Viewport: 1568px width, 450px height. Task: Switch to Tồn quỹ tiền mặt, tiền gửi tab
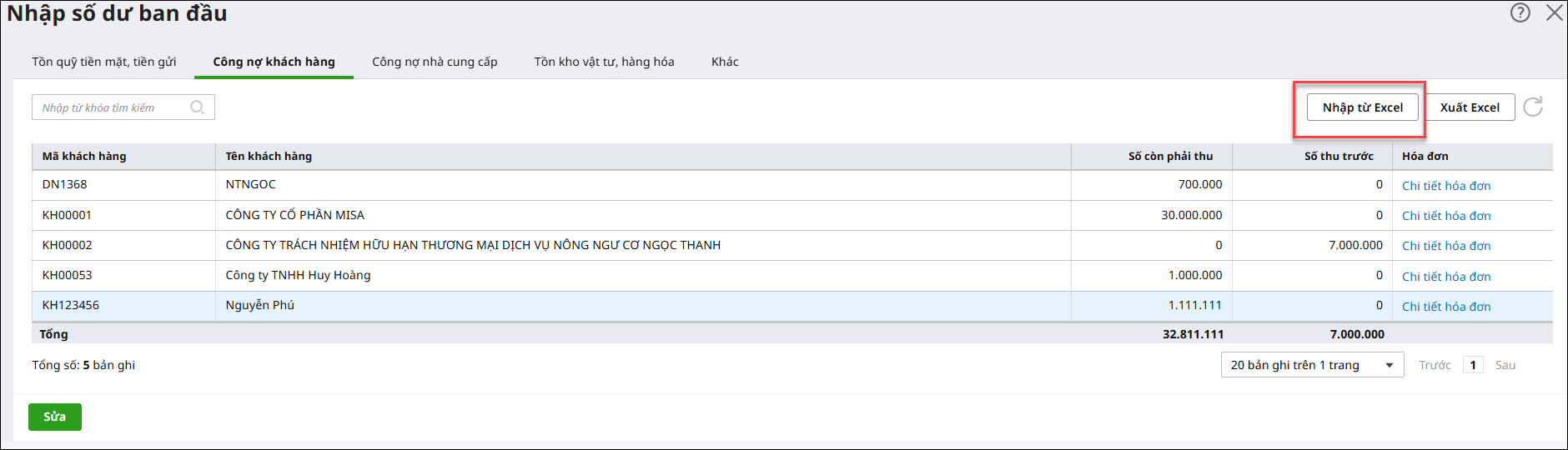104,62
